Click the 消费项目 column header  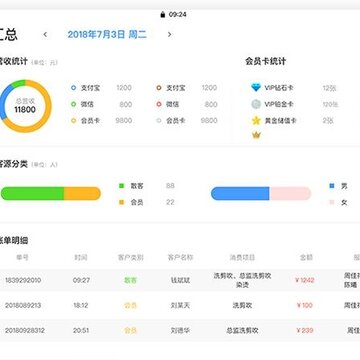(242, 257)
